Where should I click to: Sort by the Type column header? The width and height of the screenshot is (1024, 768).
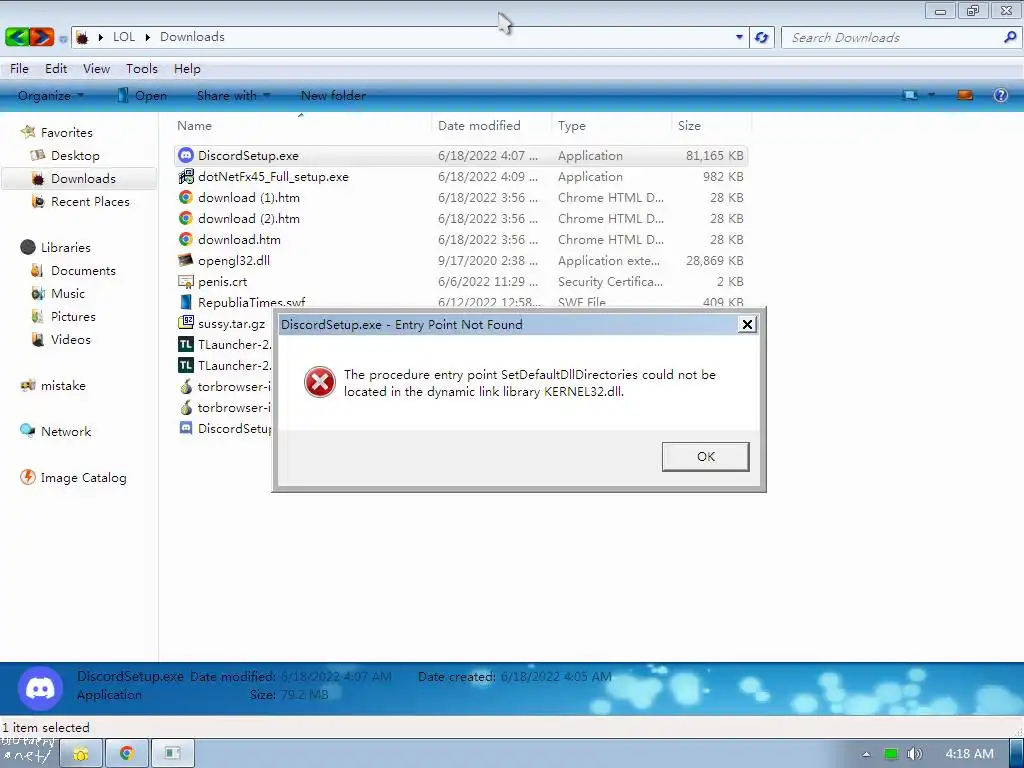611,125
